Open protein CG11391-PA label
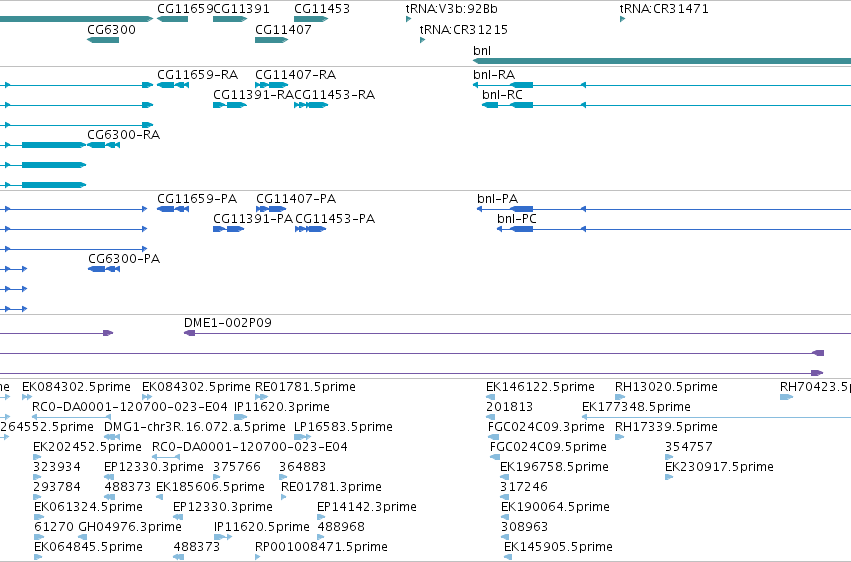851x562 pixels. [x=253, y=219]
